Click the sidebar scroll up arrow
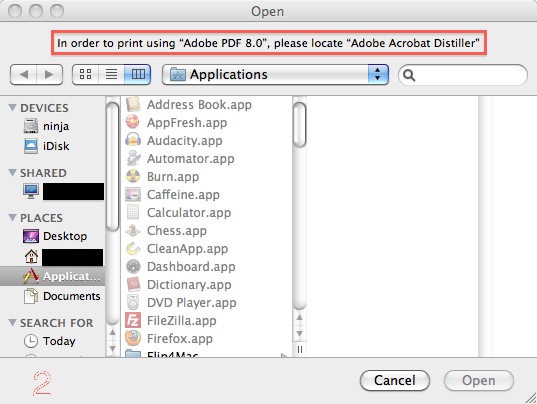This screenshot has width=537, height=404. [x=112, y=332]
